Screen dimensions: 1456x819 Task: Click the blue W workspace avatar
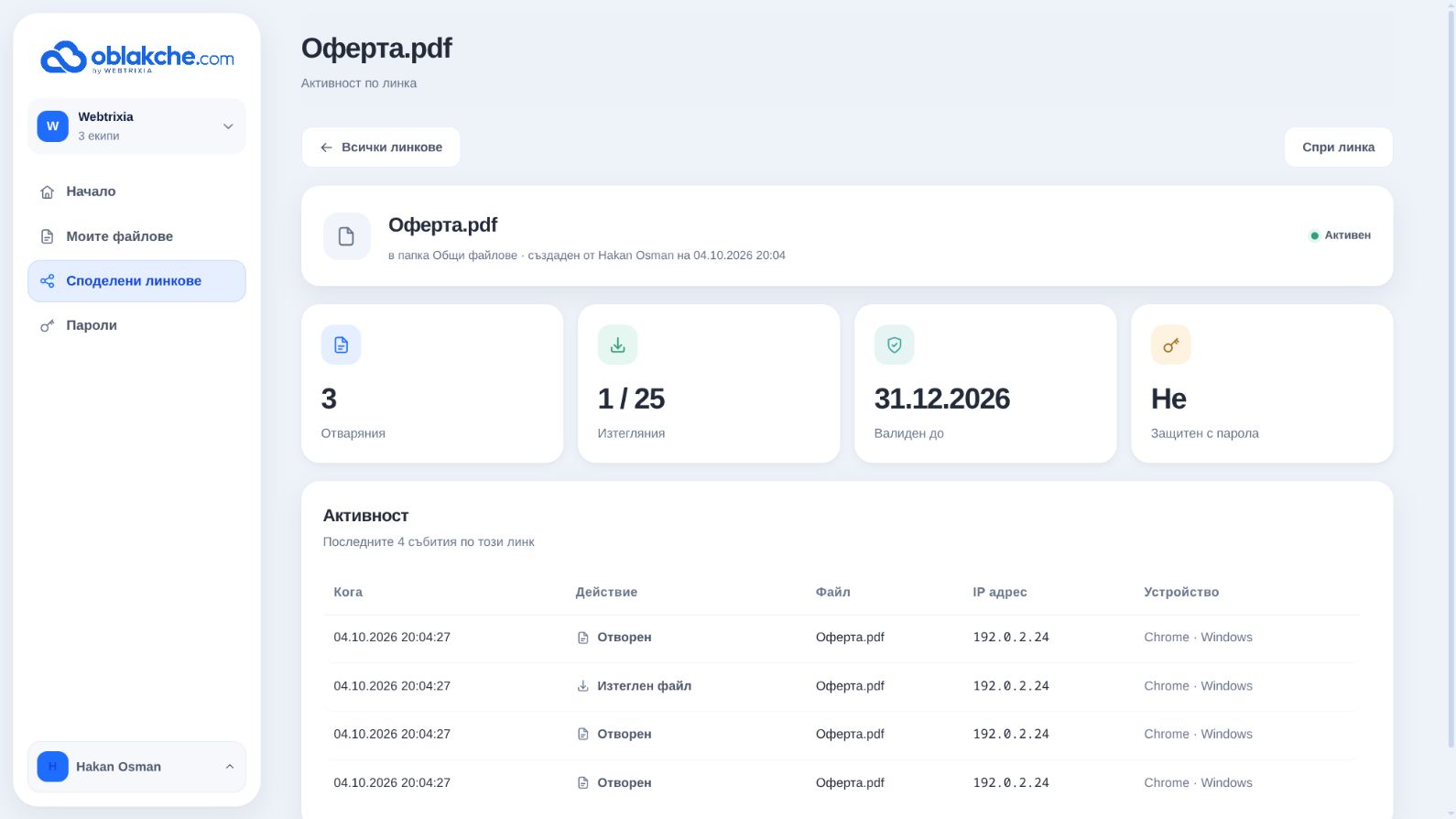point(52,126)
